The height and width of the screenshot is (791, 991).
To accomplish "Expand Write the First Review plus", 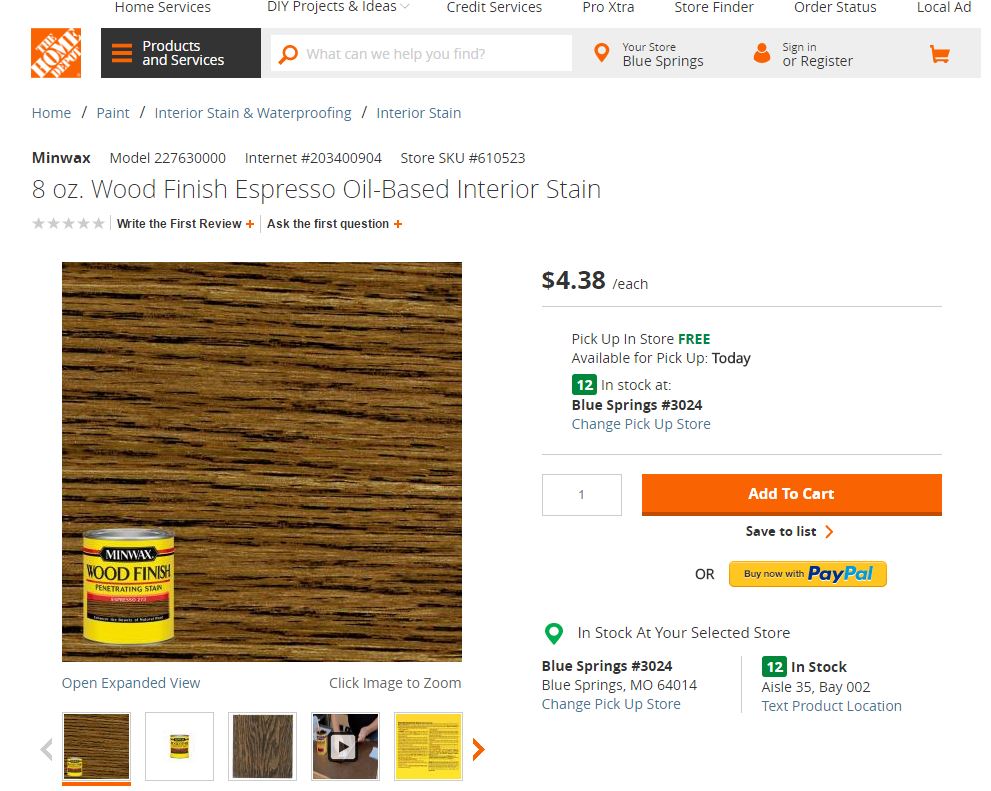I will click(250, 224).
